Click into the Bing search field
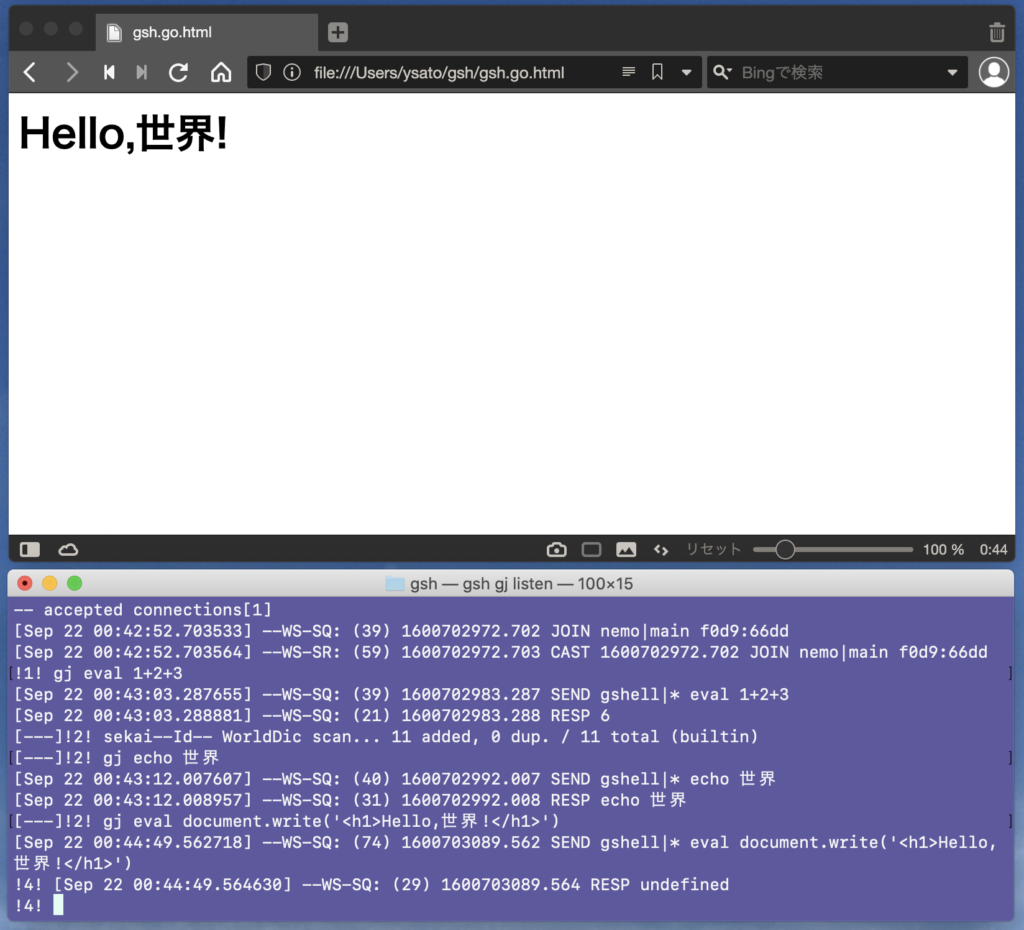 pos(838,72)
